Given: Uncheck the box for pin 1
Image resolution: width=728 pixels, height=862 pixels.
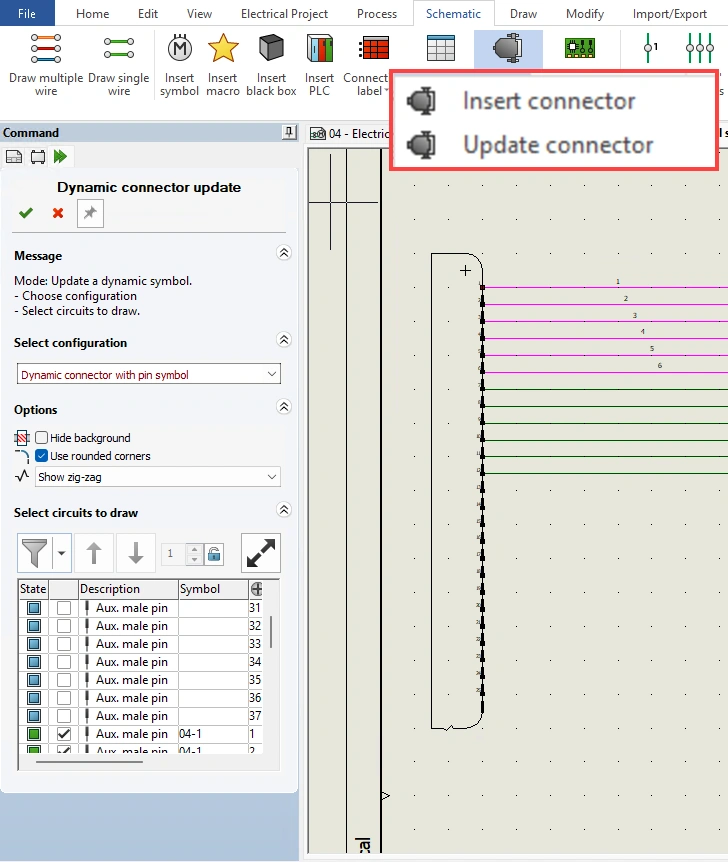Looking at the screenshot, I should tap(64, 734).
